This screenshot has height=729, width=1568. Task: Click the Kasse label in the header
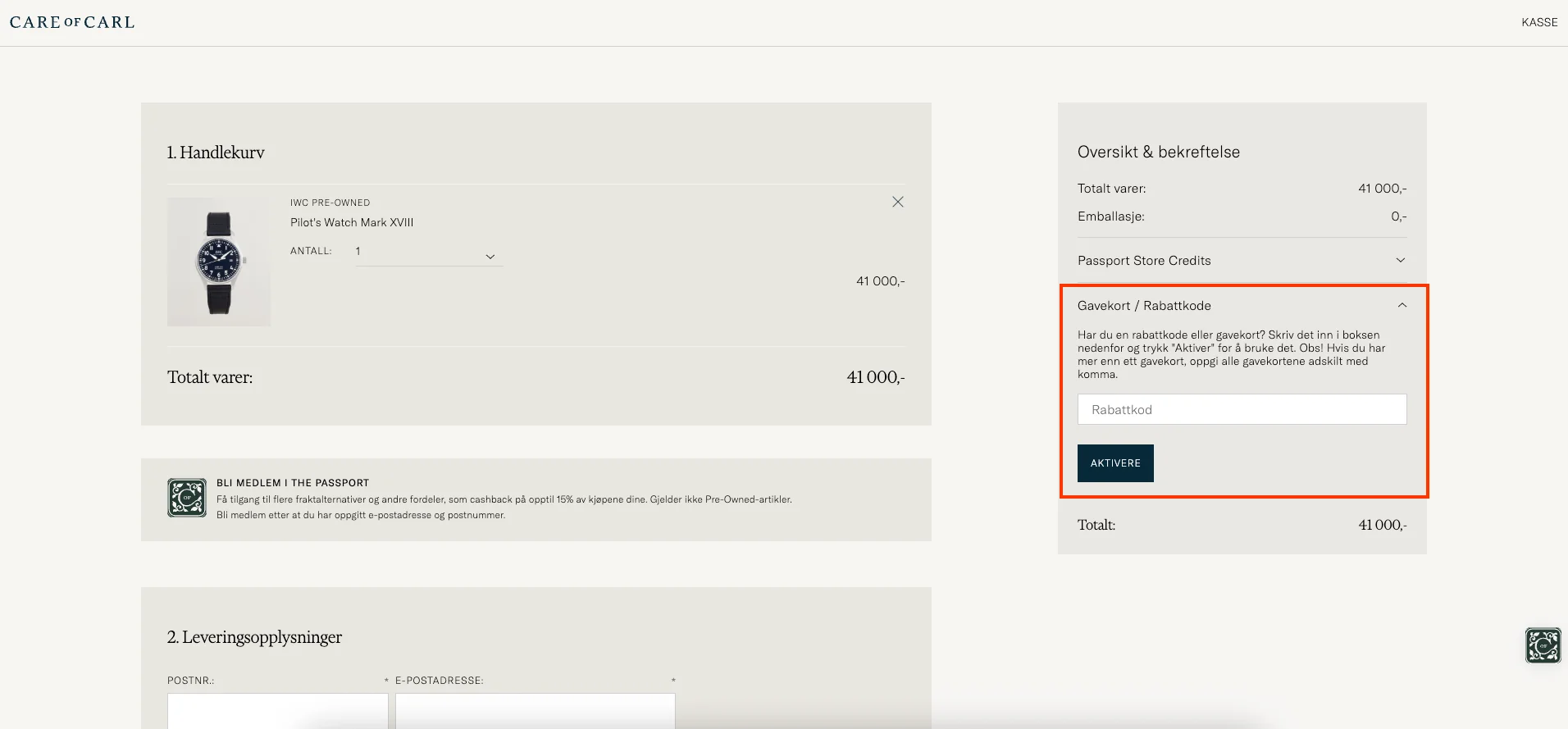pos(1539,22)
